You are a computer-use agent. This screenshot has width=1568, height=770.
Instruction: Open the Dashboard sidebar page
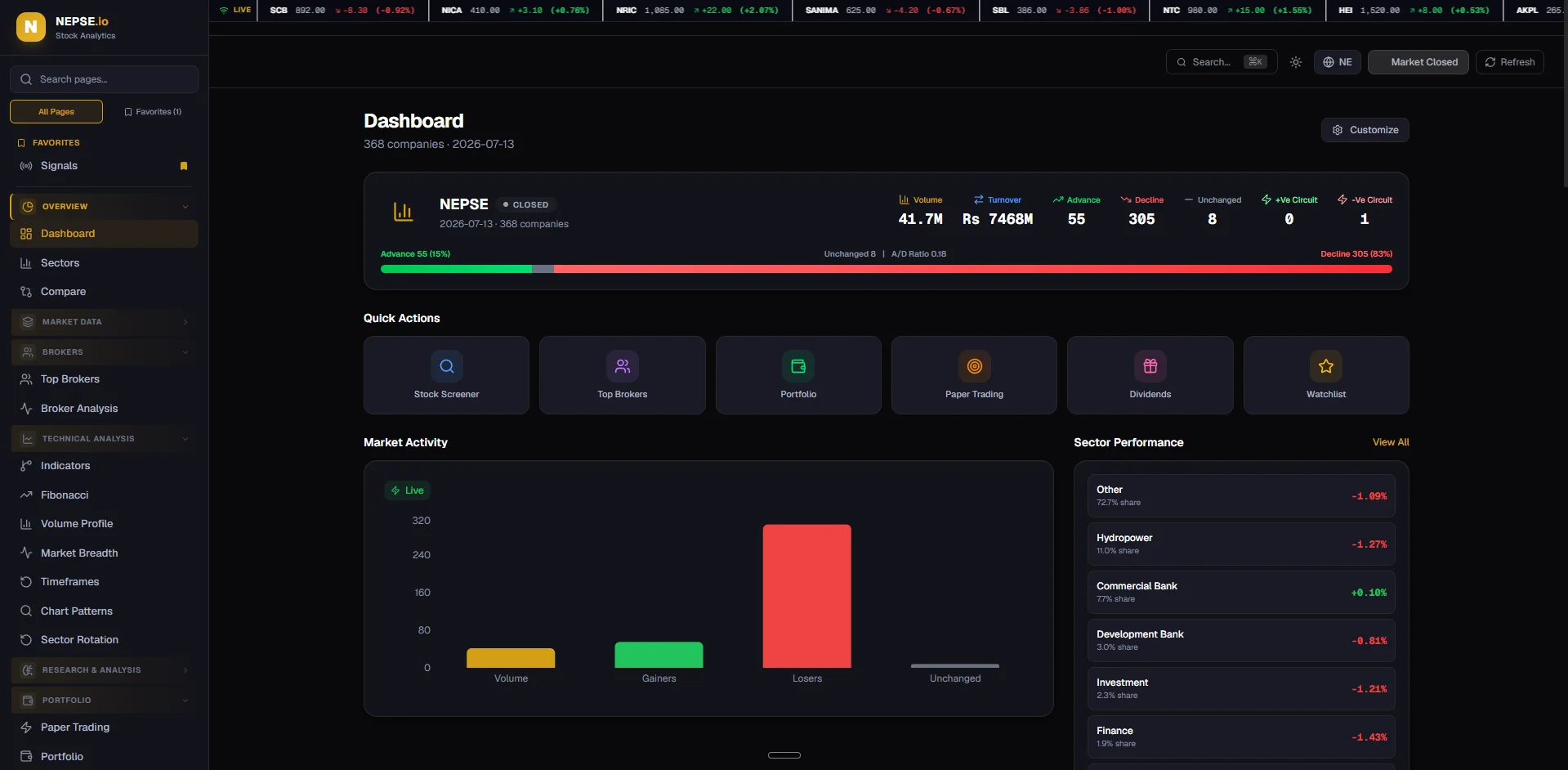coord(104,234)
